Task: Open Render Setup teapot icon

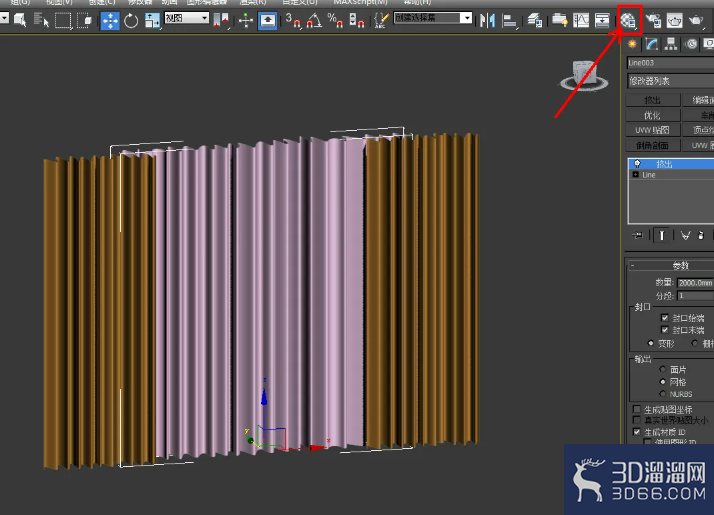Action: (653, 20)
